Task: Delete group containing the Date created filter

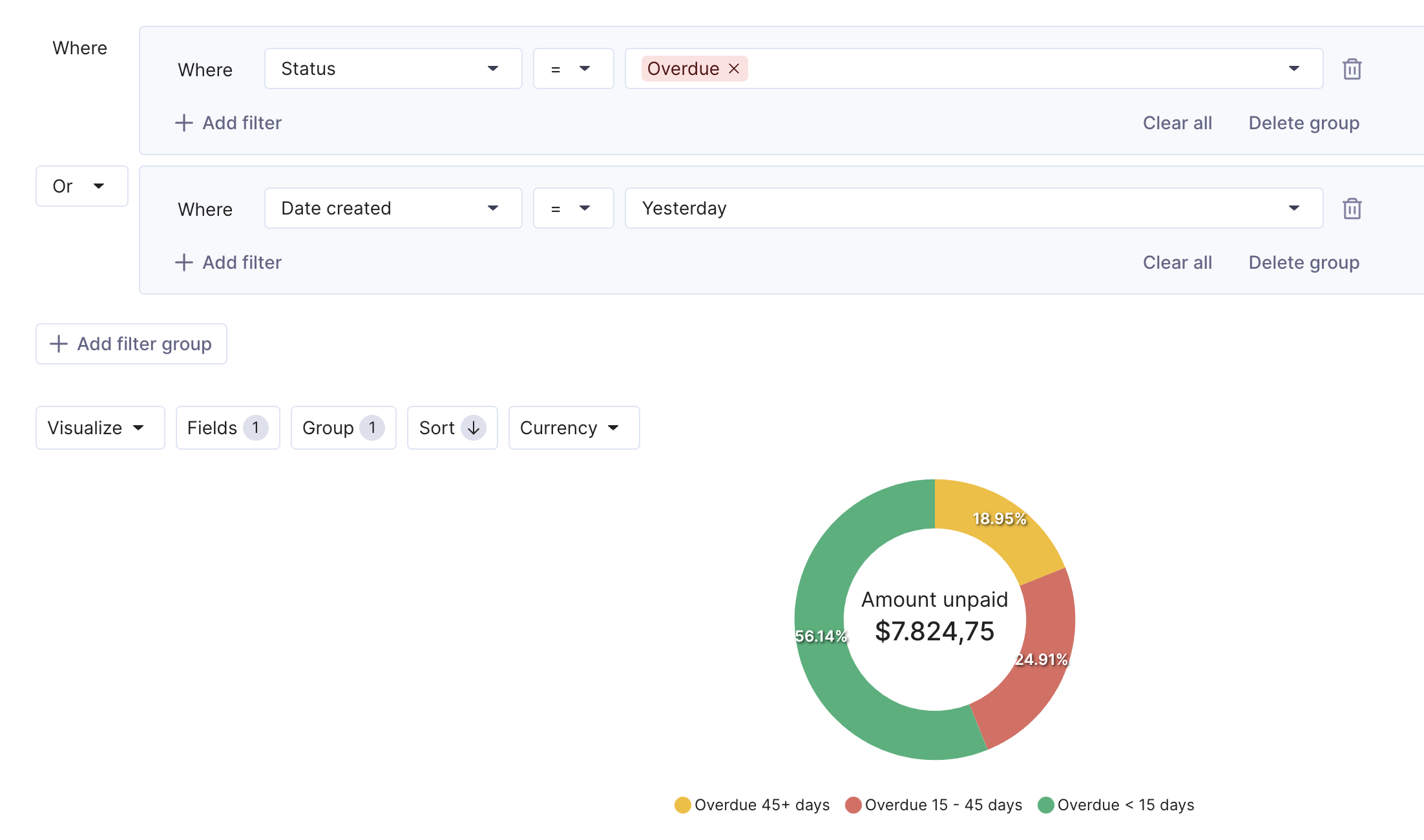Action: tap(1304, 262)
